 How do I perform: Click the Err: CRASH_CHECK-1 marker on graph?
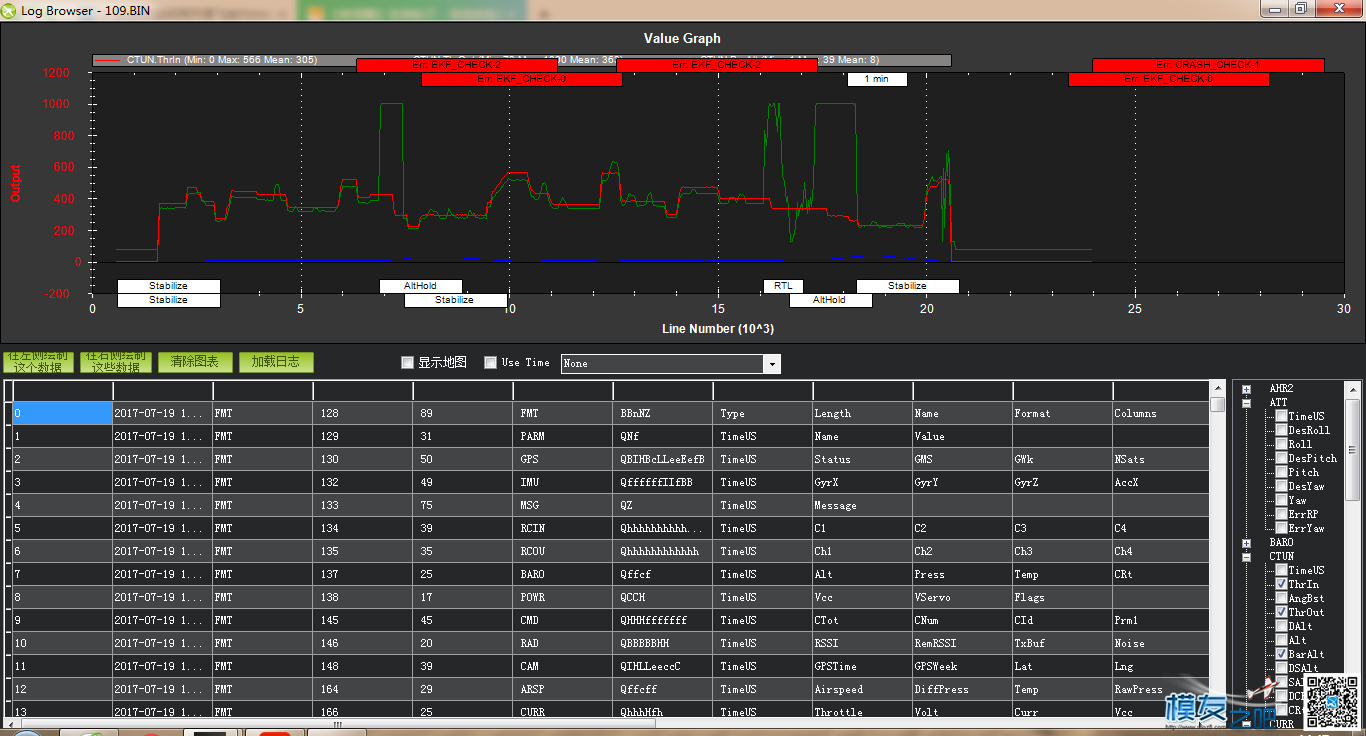[1208, 65]
